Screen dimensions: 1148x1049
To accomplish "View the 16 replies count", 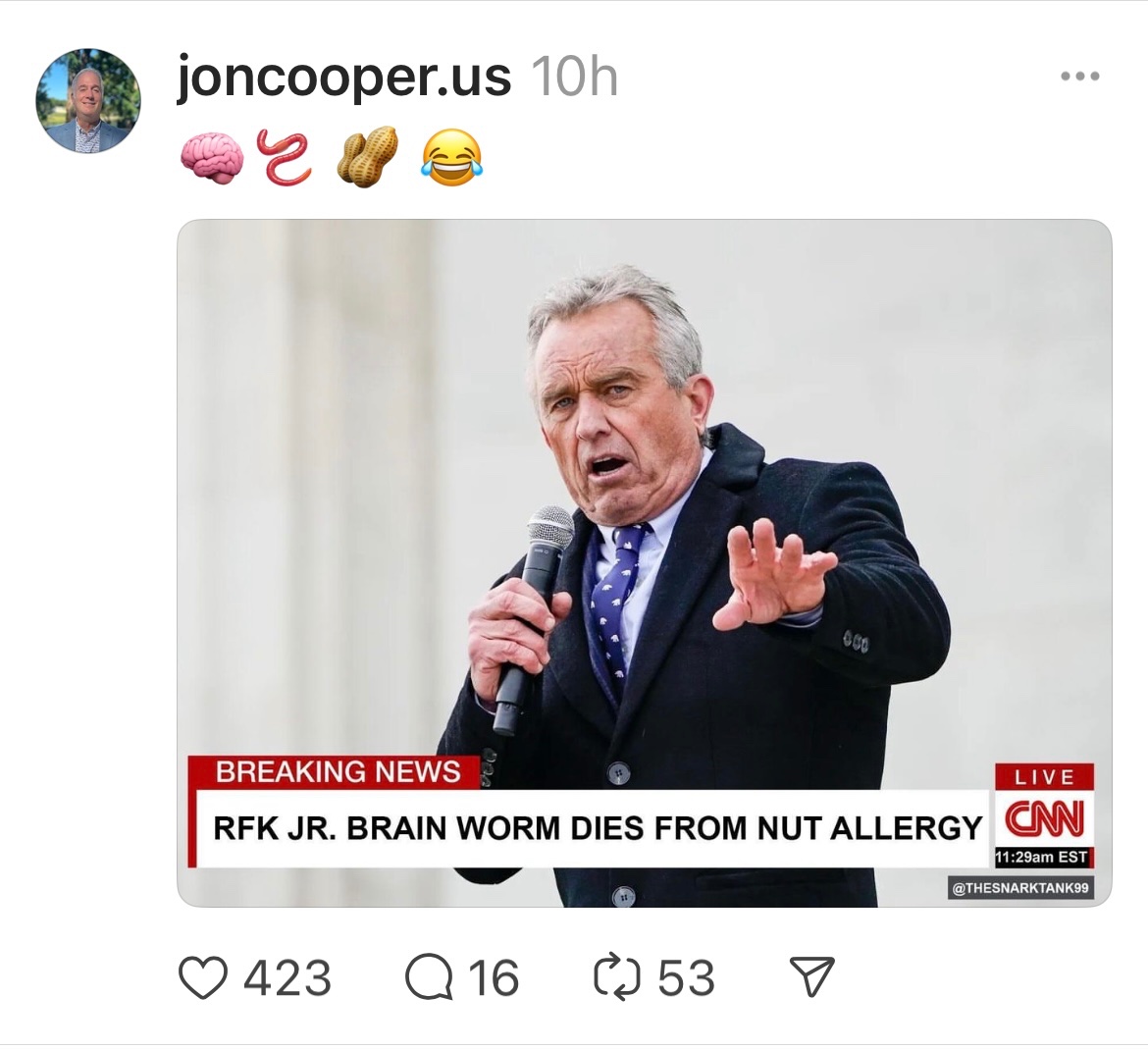I will [x=493, y=978].
